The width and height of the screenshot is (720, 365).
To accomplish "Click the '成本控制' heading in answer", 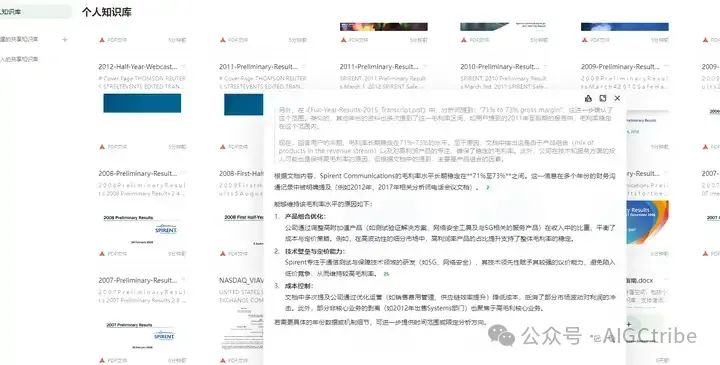I will 299,286.
